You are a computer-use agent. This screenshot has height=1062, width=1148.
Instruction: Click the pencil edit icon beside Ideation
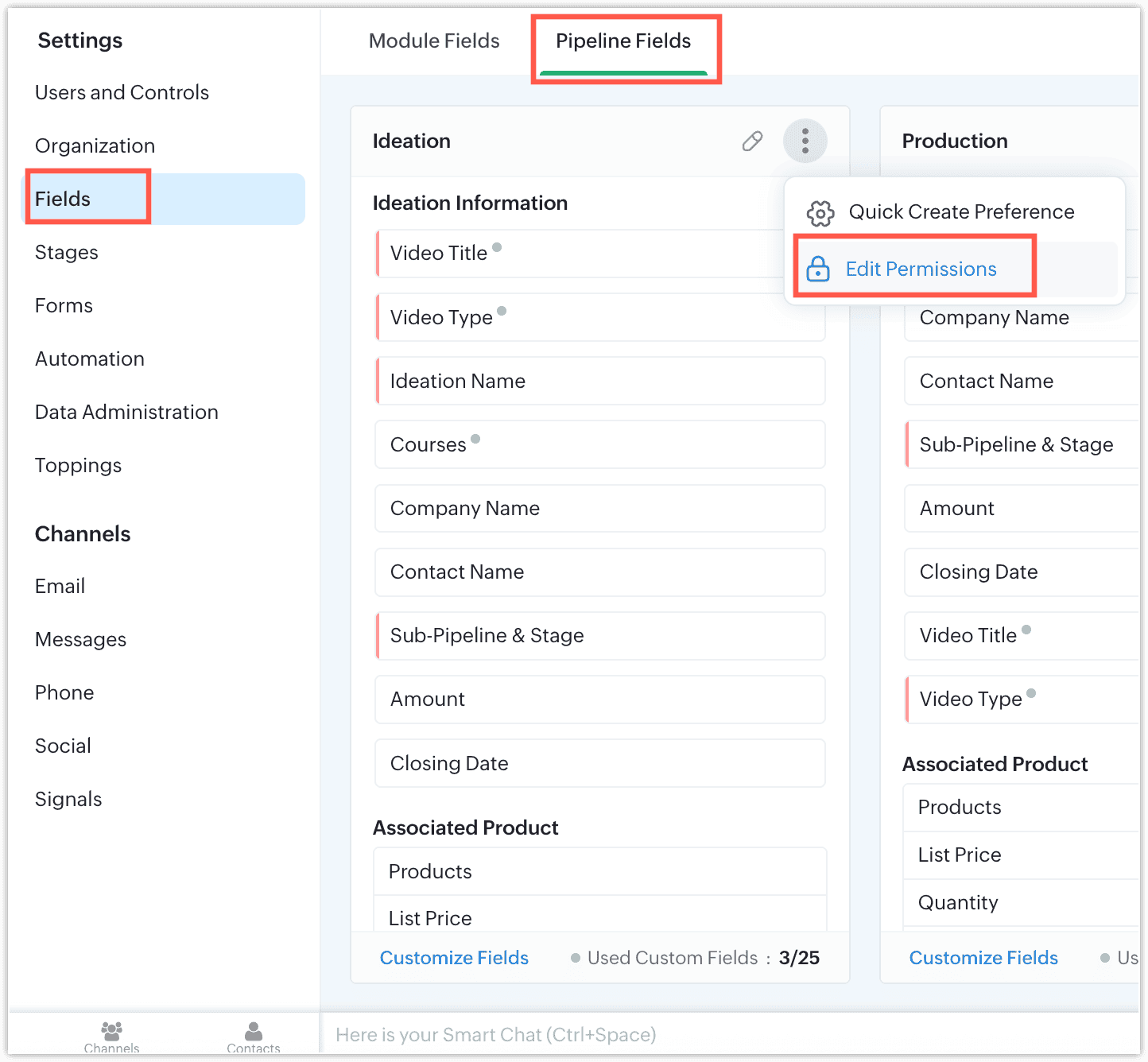click(x=752, y=141)
